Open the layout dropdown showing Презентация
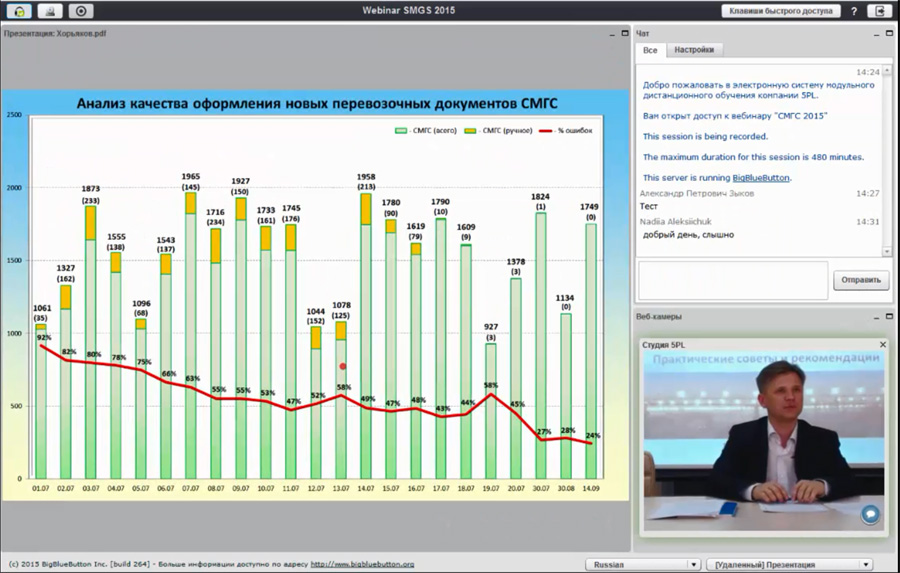Image resolution: width=900 pixels, height=573 pixels. (789, 564)
